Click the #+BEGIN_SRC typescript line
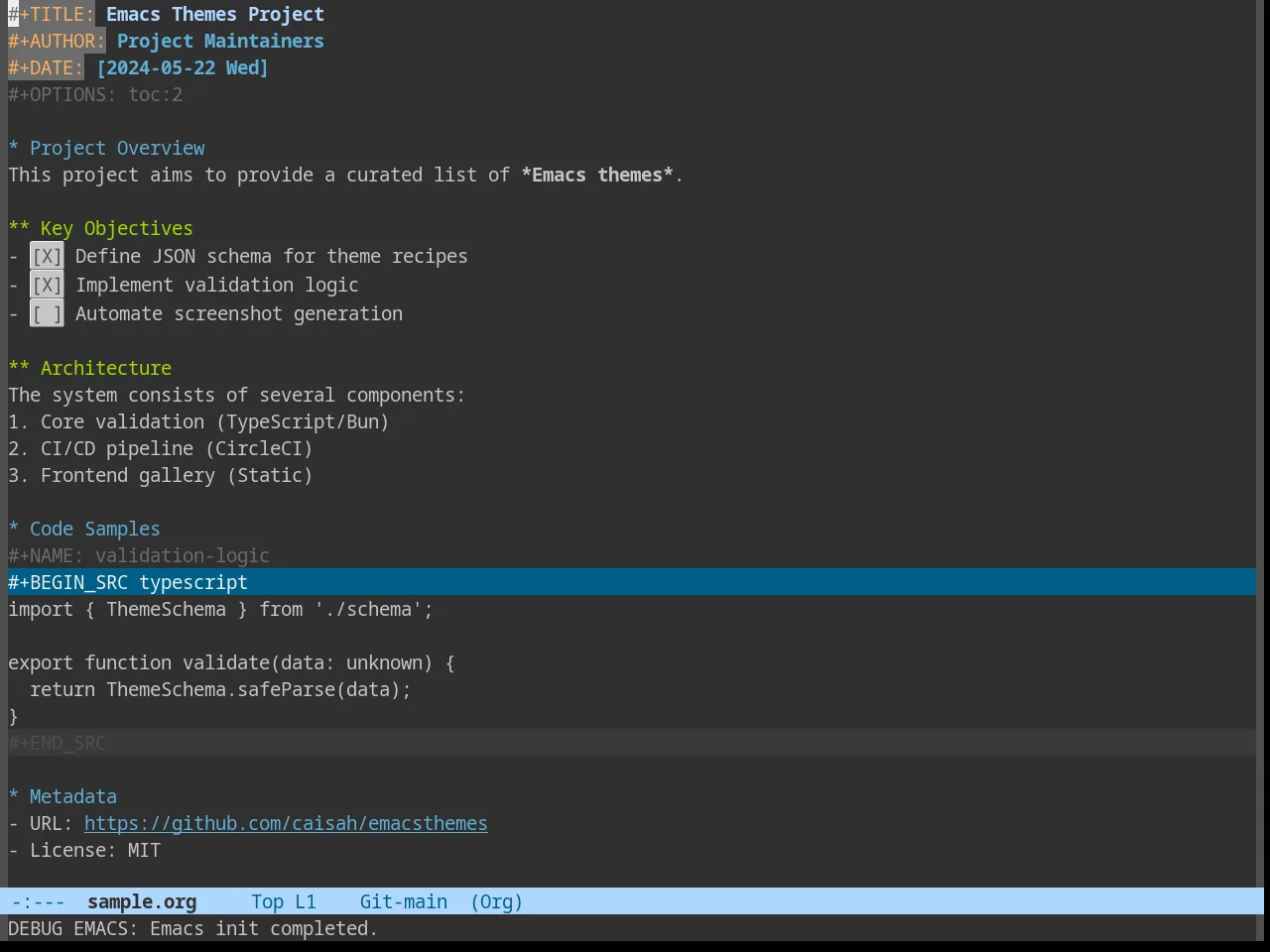 pyautogui.click(x=632, y=582)
